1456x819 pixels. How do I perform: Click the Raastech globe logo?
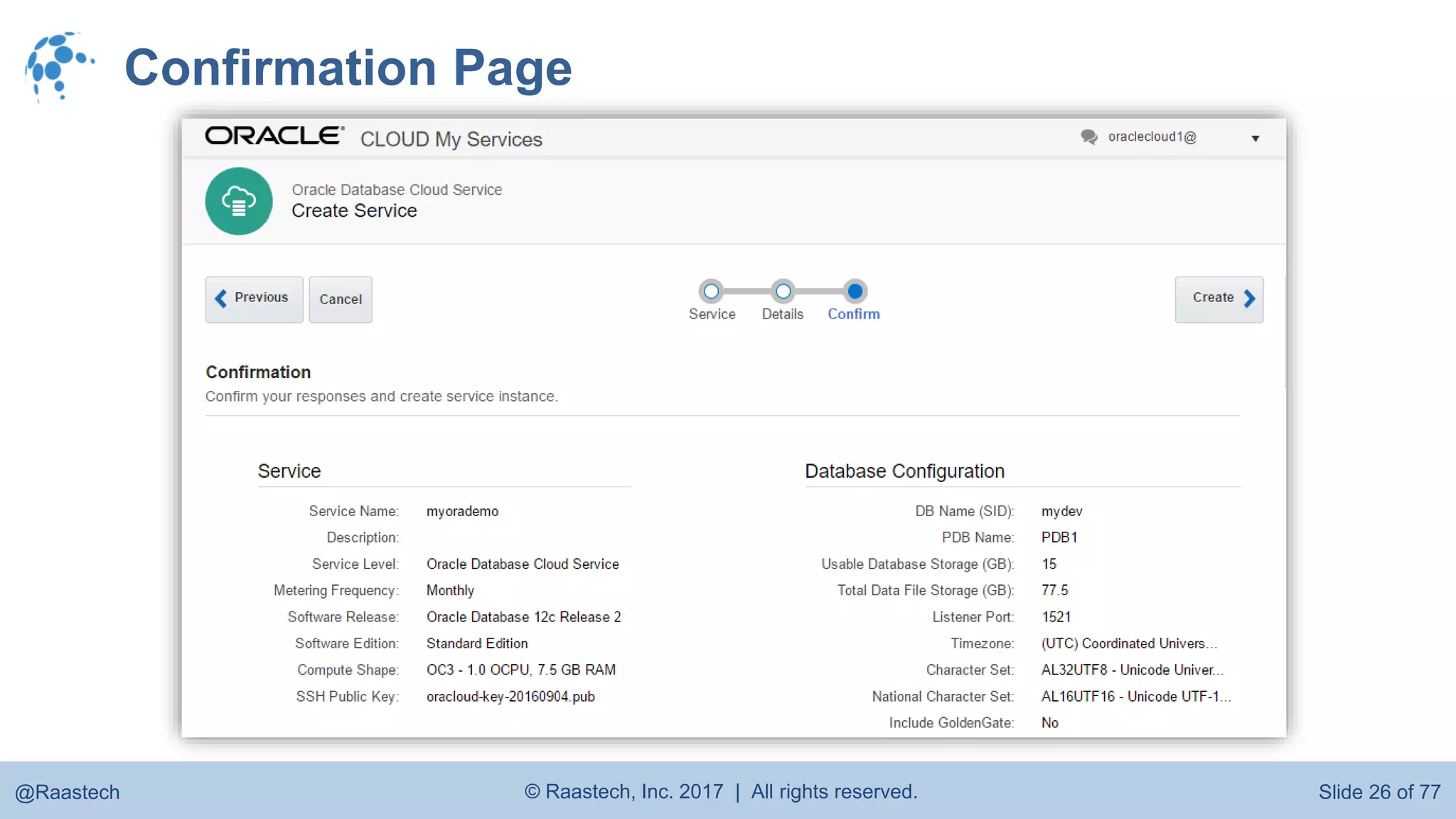58,66
